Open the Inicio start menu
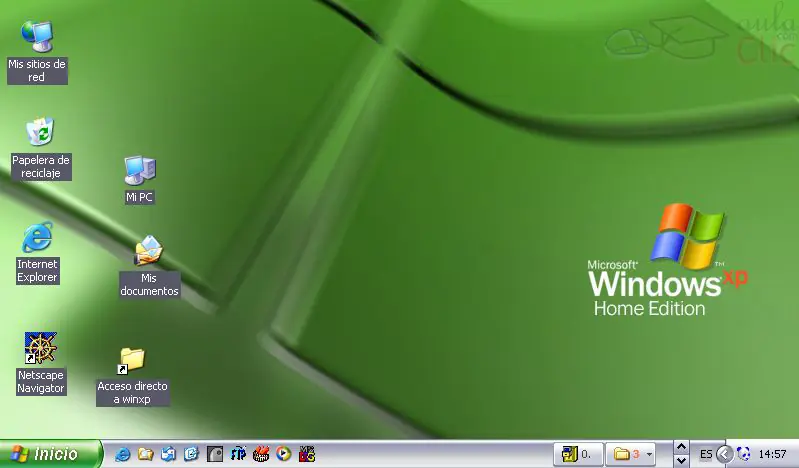 pyautogui.click(x=51, y=453)
